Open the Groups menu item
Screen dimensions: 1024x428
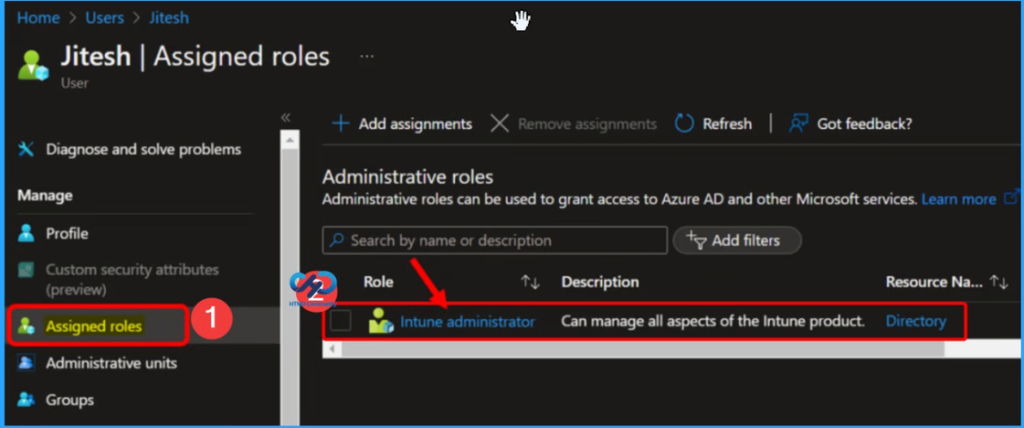tap(69, 399)
